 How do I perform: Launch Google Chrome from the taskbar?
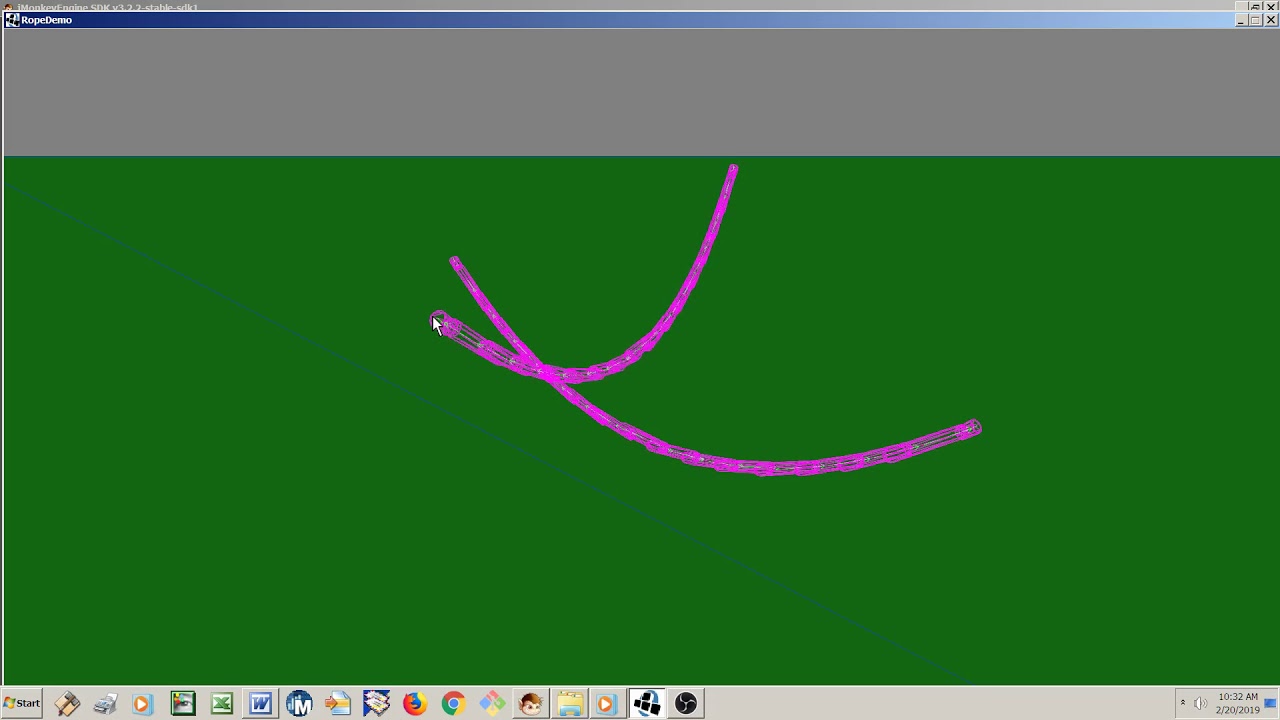click(x=453, y=704)
